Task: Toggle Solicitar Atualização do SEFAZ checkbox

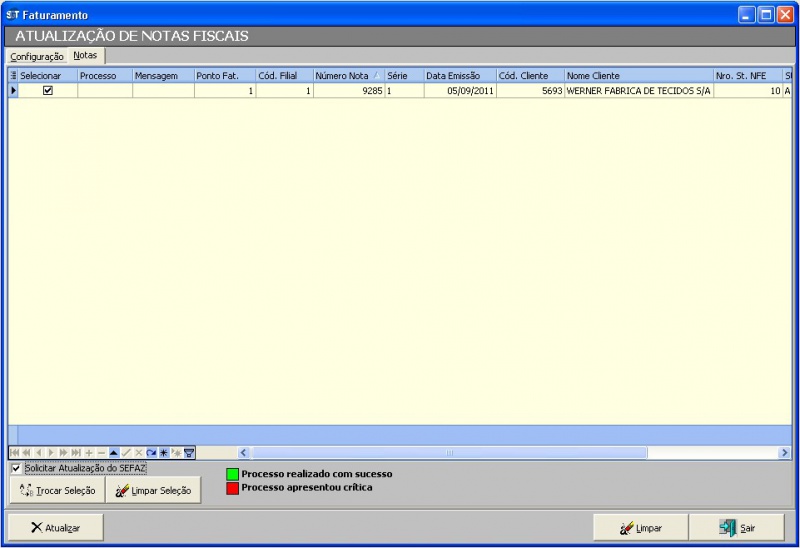Action: click(x=16, y=468)
